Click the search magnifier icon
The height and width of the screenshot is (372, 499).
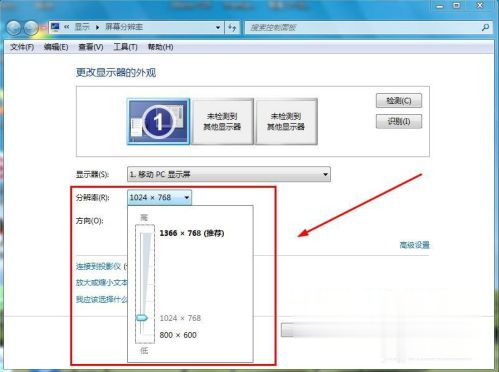pos(485,27)
